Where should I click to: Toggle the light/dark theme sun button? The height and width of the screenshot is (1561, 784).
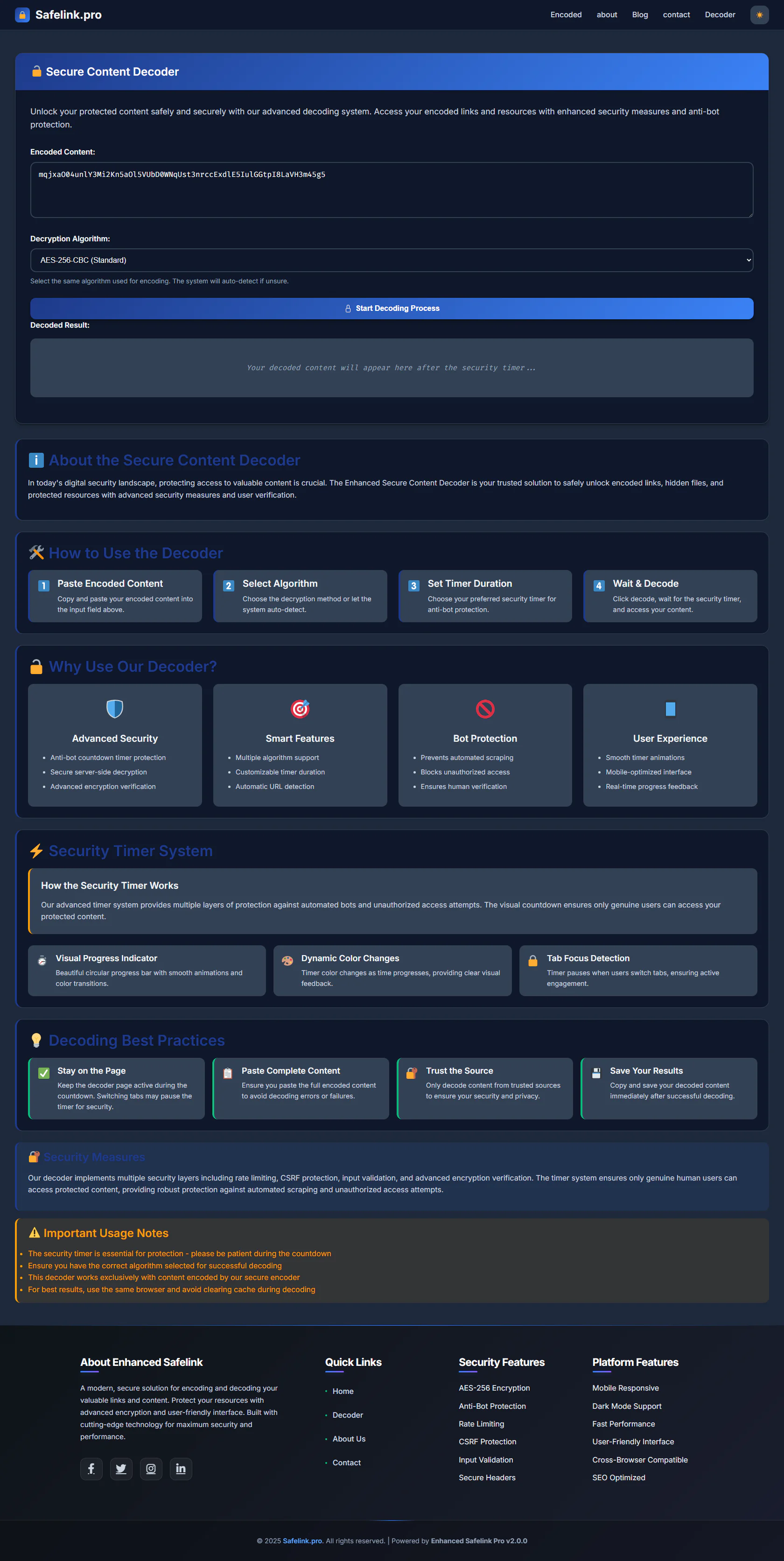758,14
